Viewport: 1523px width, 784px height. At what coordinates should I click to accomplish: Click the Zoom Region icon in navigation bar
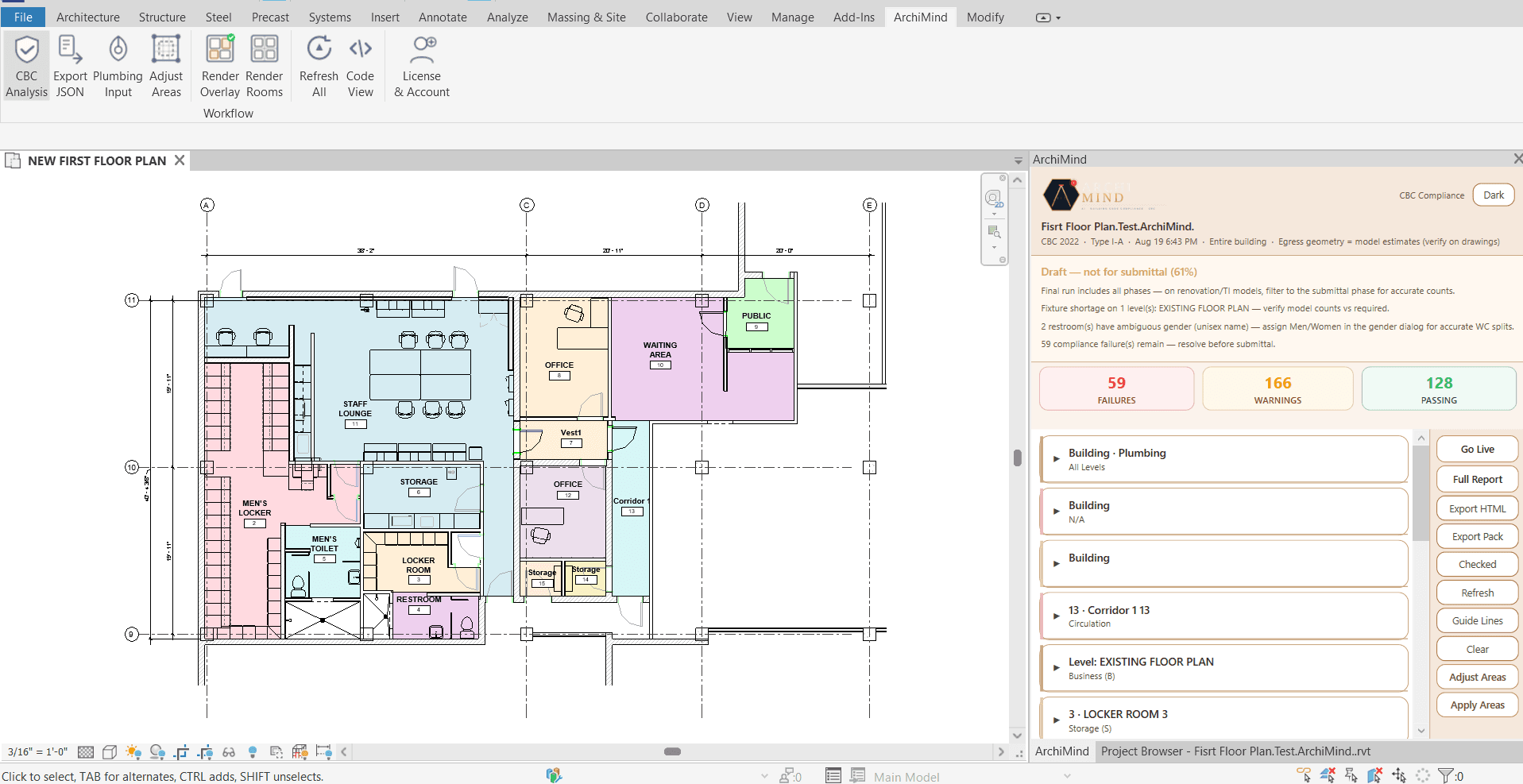994,232
